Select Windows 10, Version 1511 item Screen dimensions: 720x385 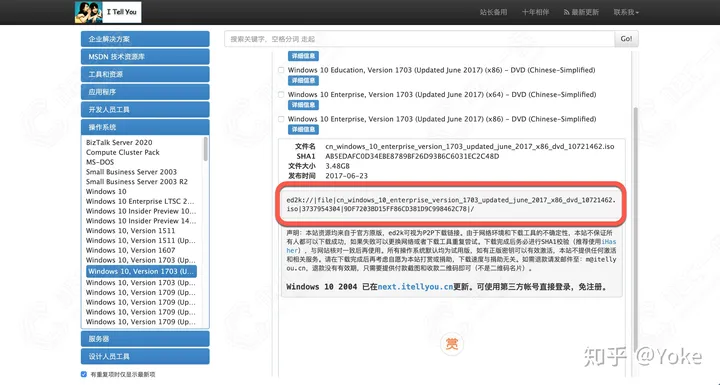(x=130, y=231)
